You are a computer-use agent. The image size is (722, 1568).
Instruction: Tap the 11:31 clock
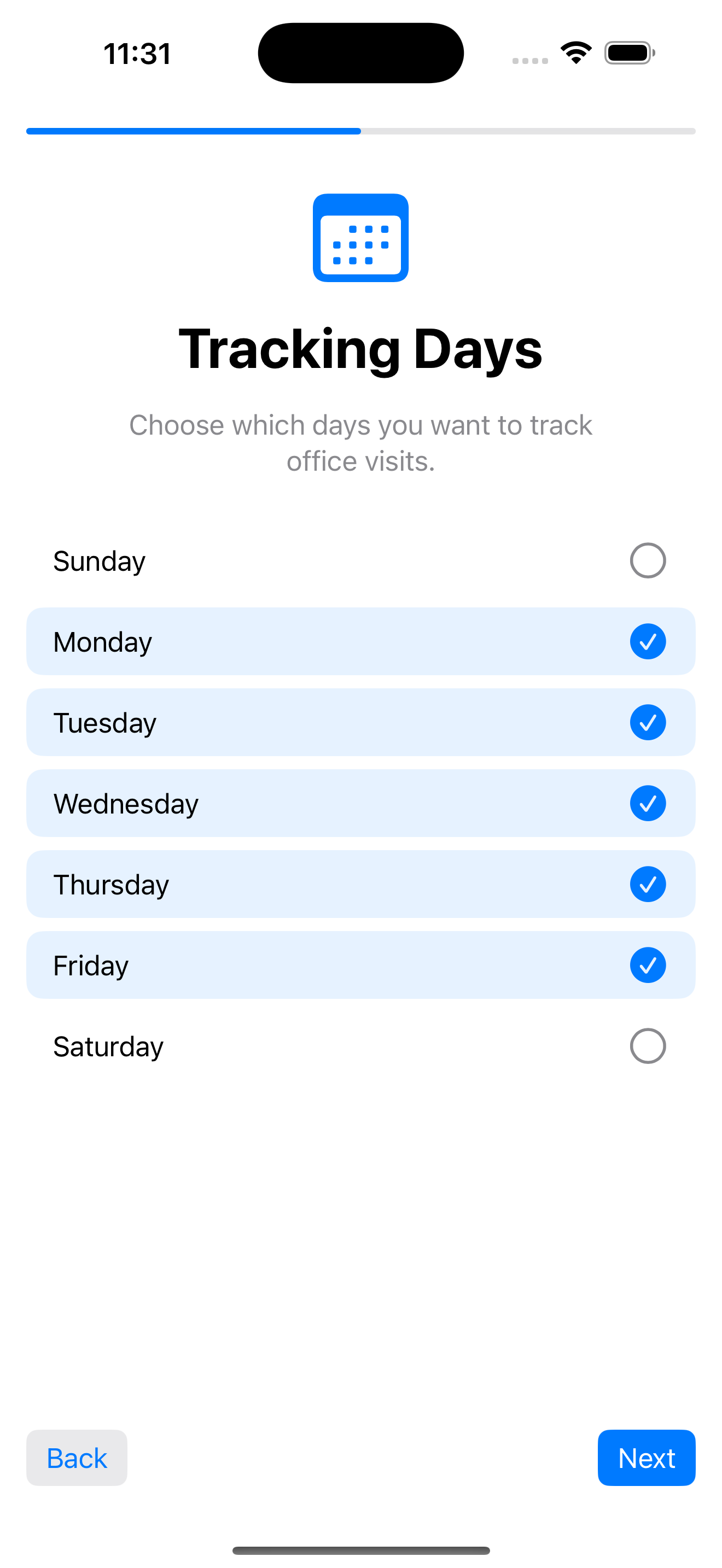coord(137,54)
